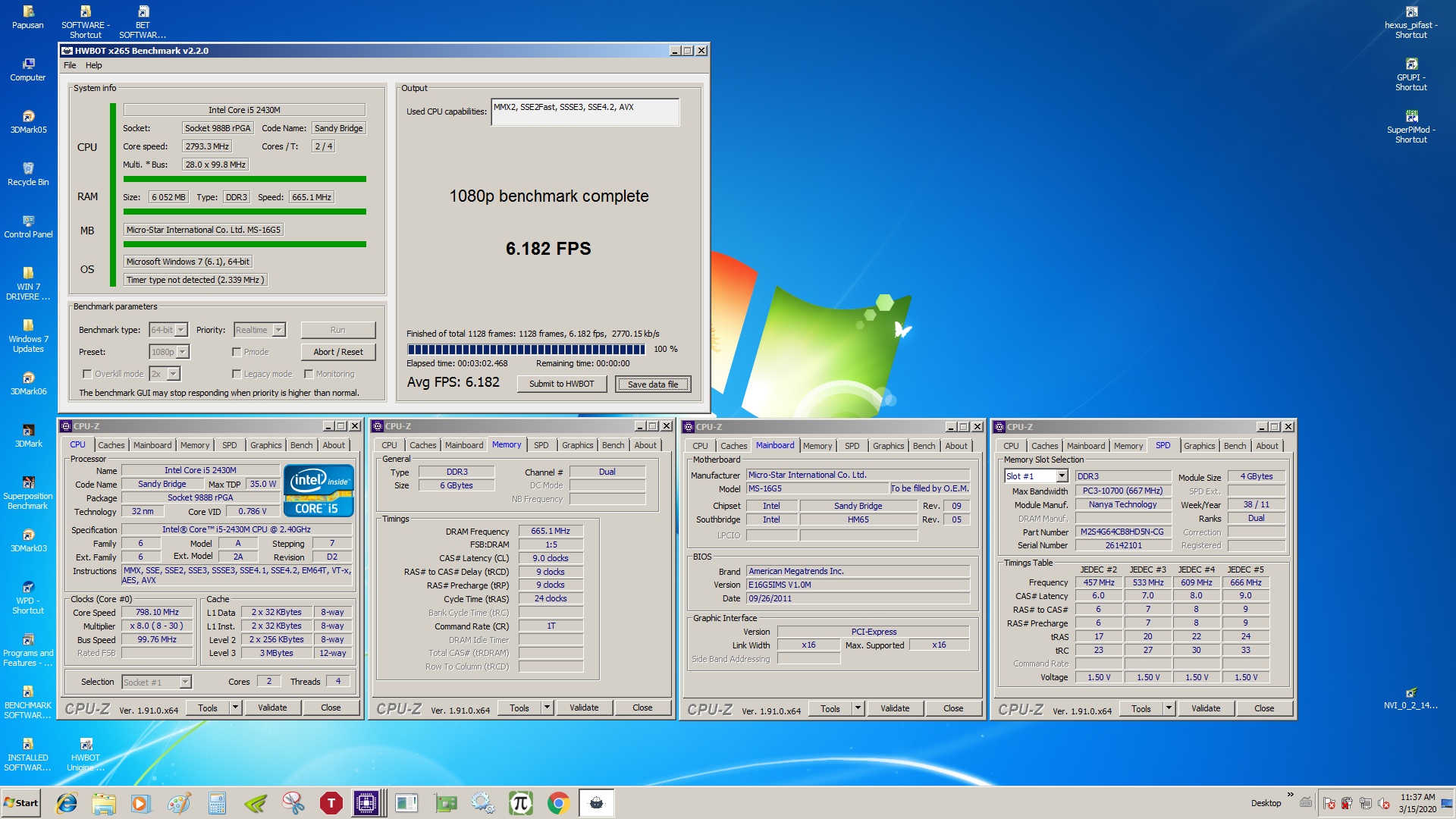The height and width of the screenshot is (819, 1456).
Task: Open the WIN 7 DRIVERE folder icon
Action: [x=28, y=283]
